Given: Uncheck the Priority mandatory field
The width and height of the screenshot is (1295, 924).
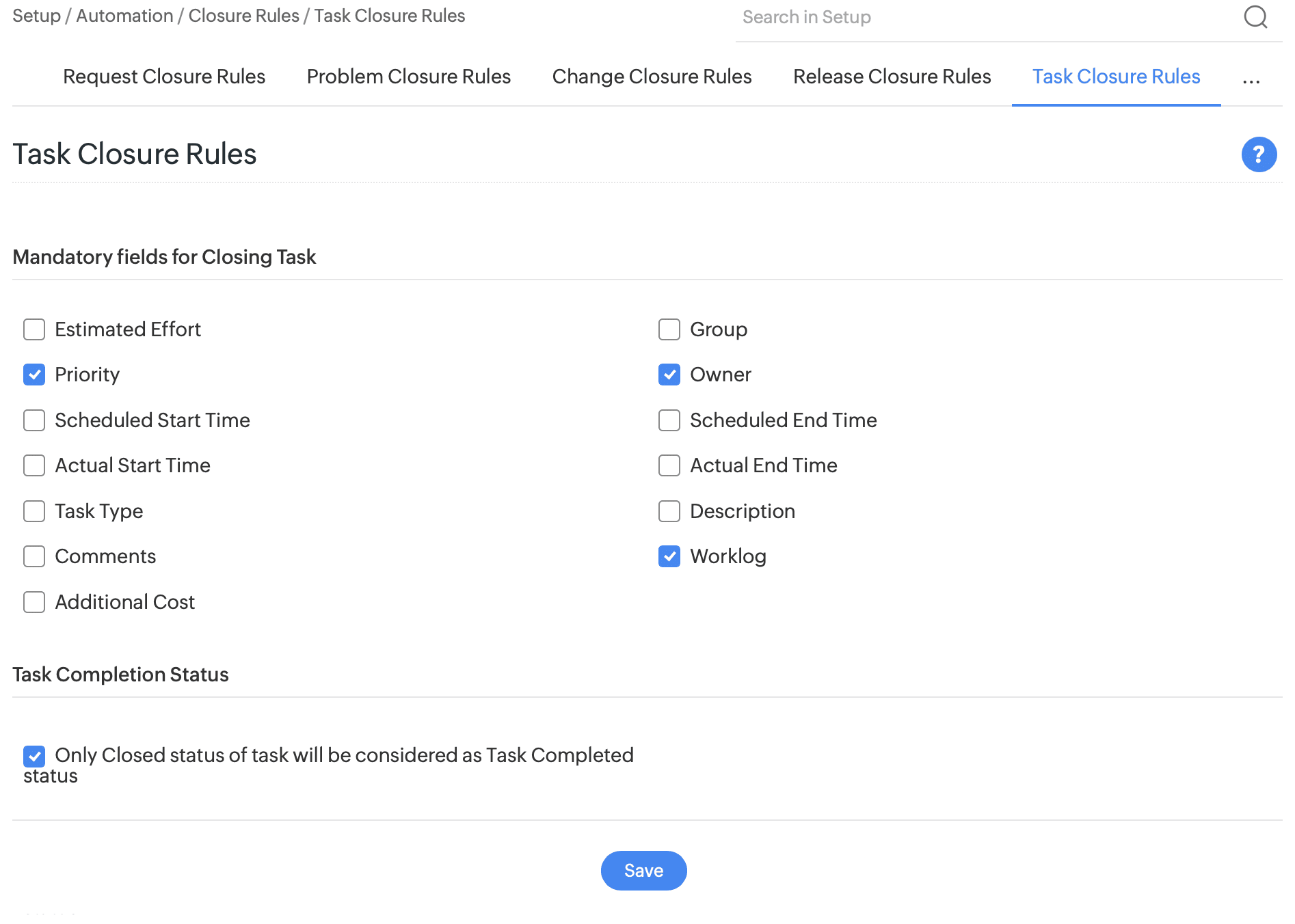Looking at the screenshot, I should [x=34, y=375].
